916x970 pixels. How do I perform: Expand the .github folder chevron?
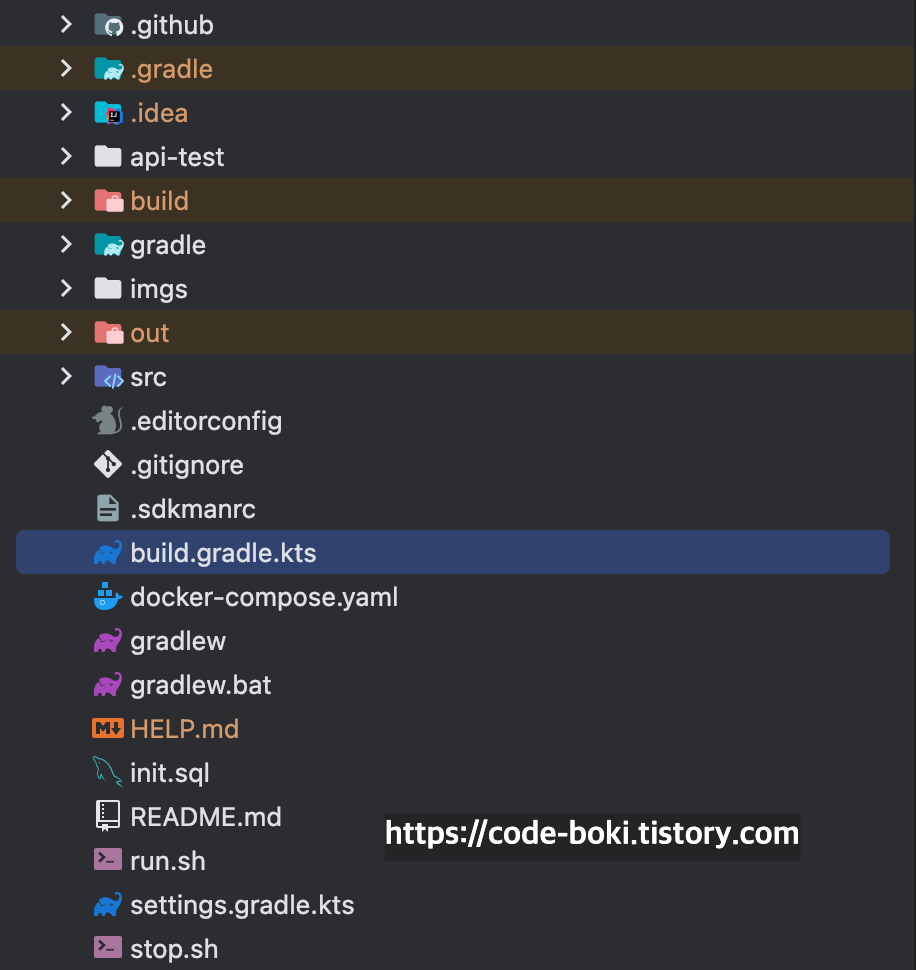click(66, 25)
